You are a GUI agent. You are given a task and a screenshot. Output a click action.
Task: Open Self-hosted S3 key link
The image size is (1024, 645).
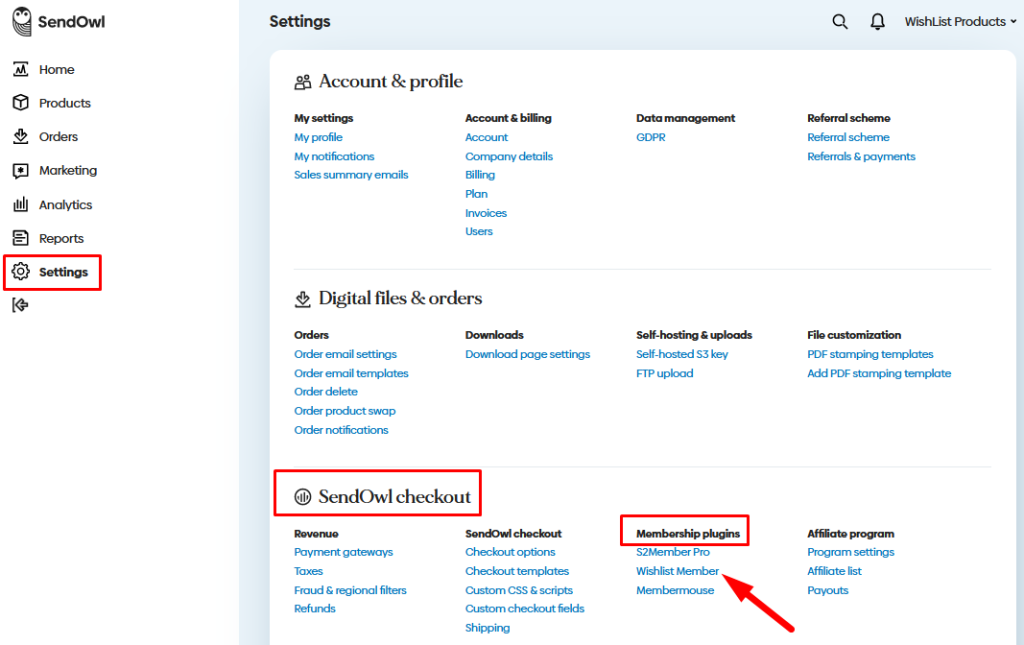(x=682, y=354)
